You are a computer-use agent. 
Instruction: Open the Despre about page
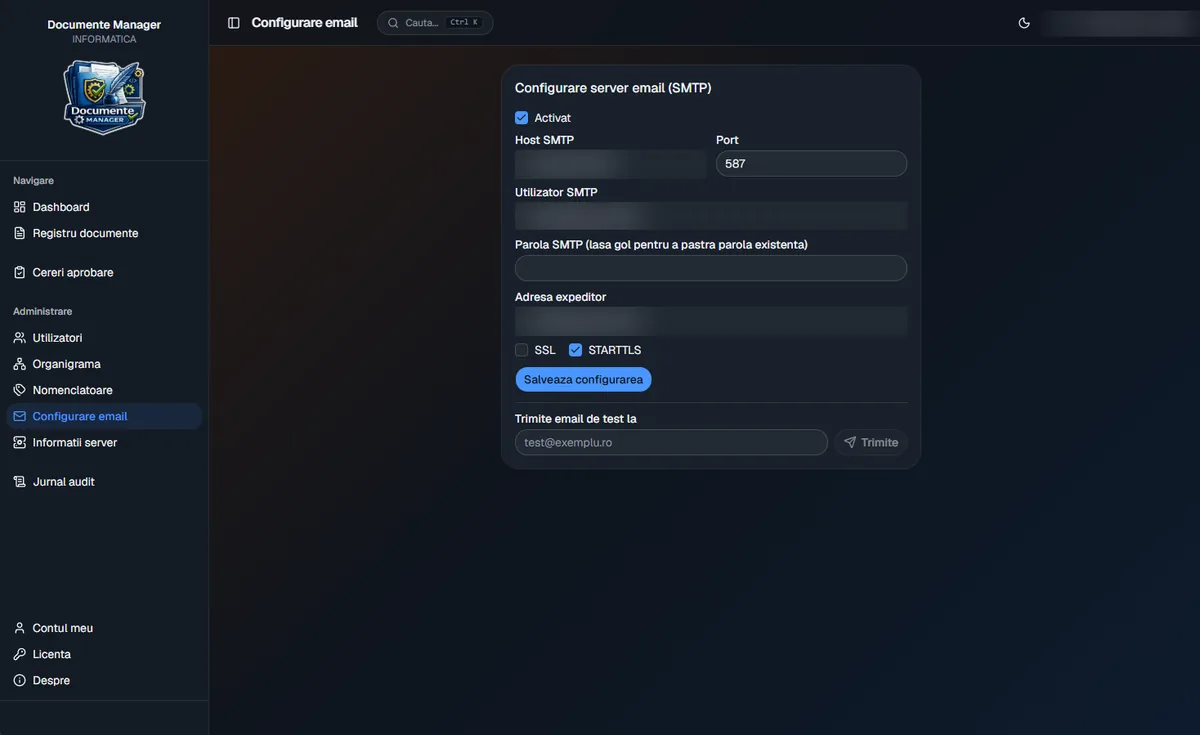click(x=104, y=680)
